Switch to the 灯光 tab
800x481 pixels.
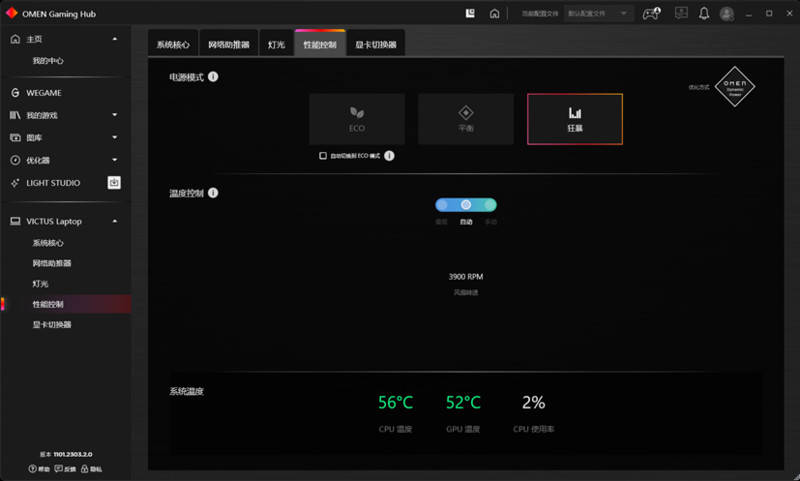pyautogui.click(x=276, y=44)
